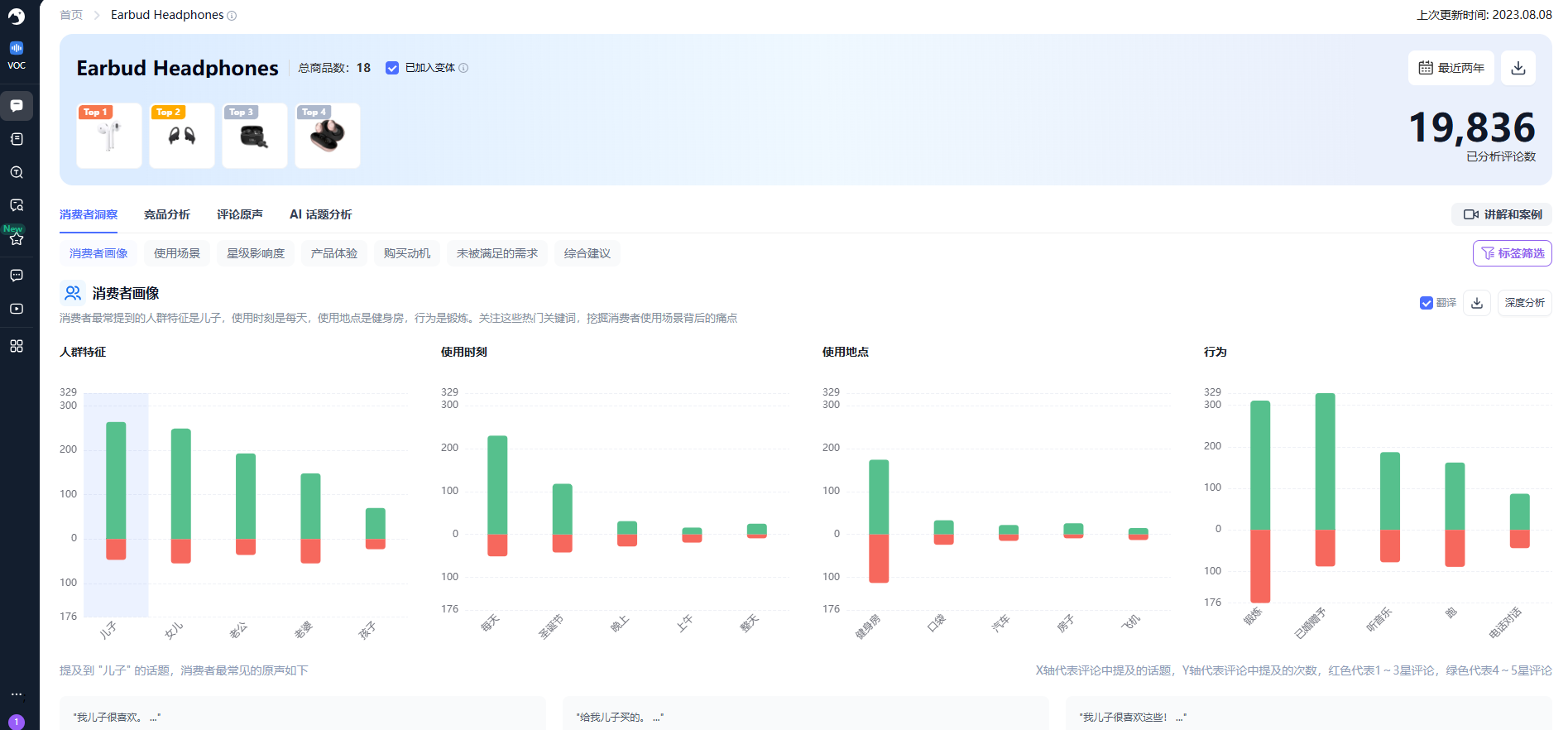Click info icon next to breadcrumb Earbud Headphones
Image resolution: width=1568 pixels, height=730 pixels.
(232, 16)
